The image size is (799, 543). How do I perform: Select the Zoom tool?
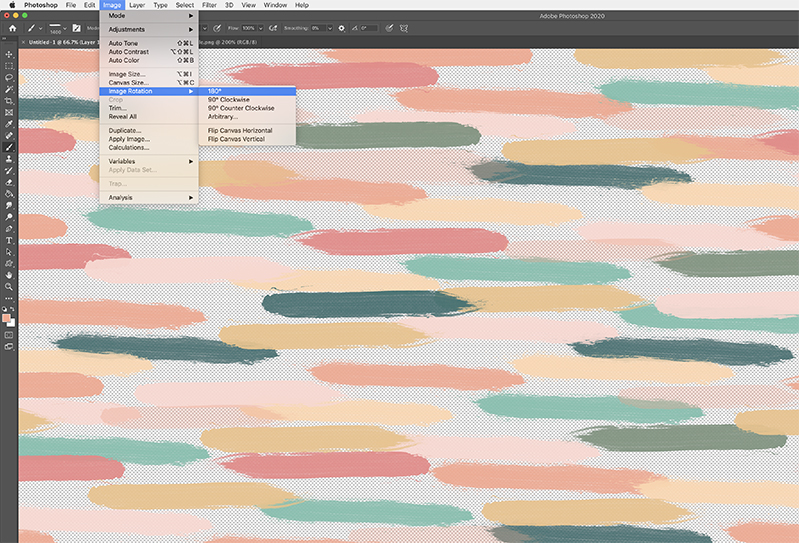coord(9,286)
